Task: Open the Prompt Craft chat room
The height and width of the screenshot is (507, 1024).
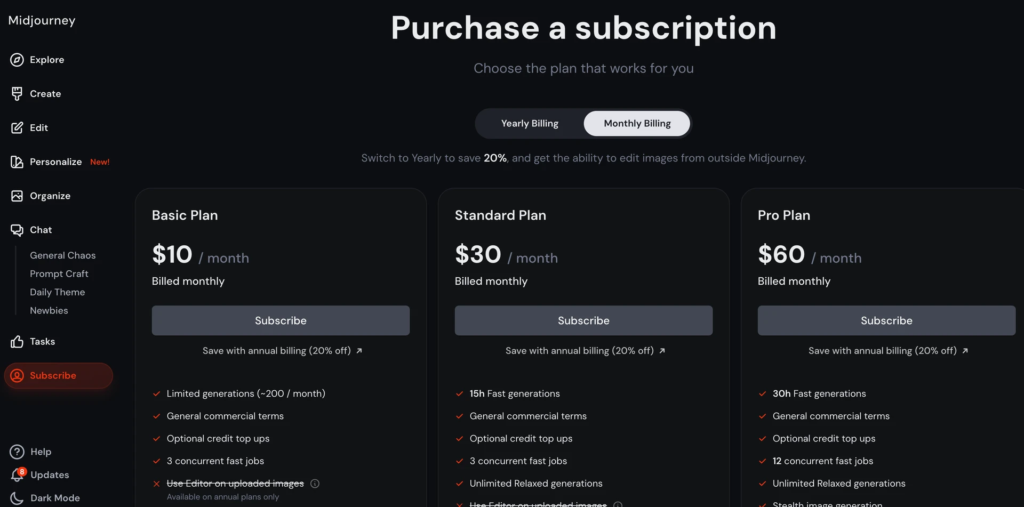Action: point(59,274)
